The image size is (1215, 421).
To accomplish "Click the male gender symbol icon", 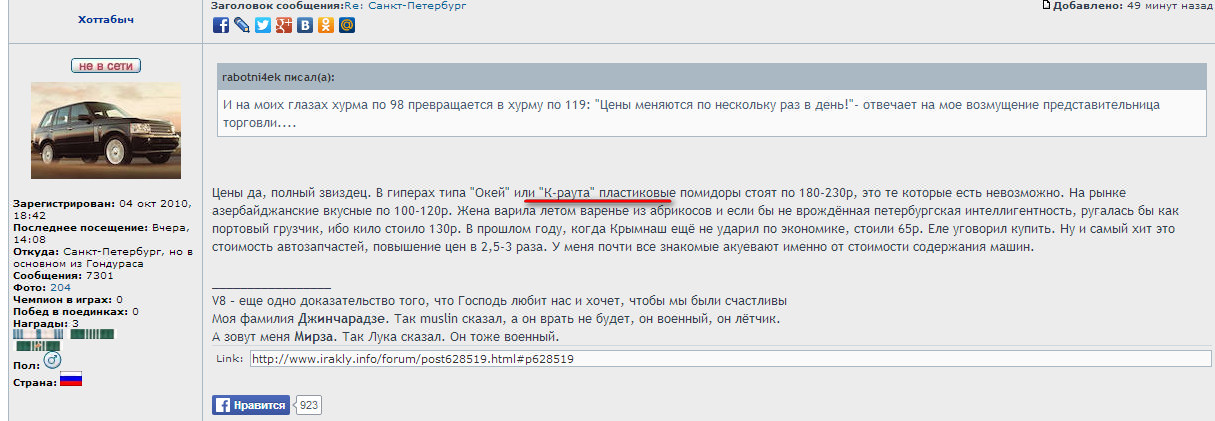I will click(53, 360).
